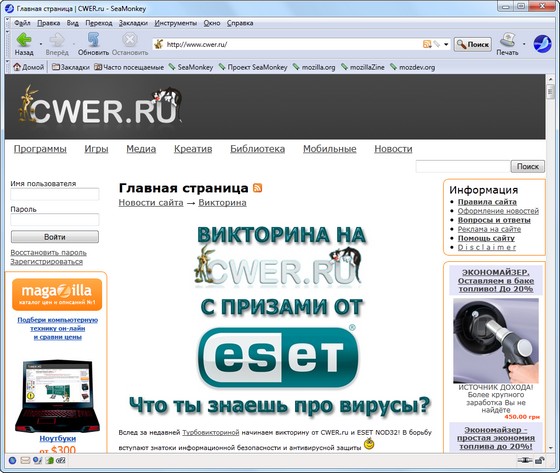Open the Browser component in the status bar

[x=12, y=460]
